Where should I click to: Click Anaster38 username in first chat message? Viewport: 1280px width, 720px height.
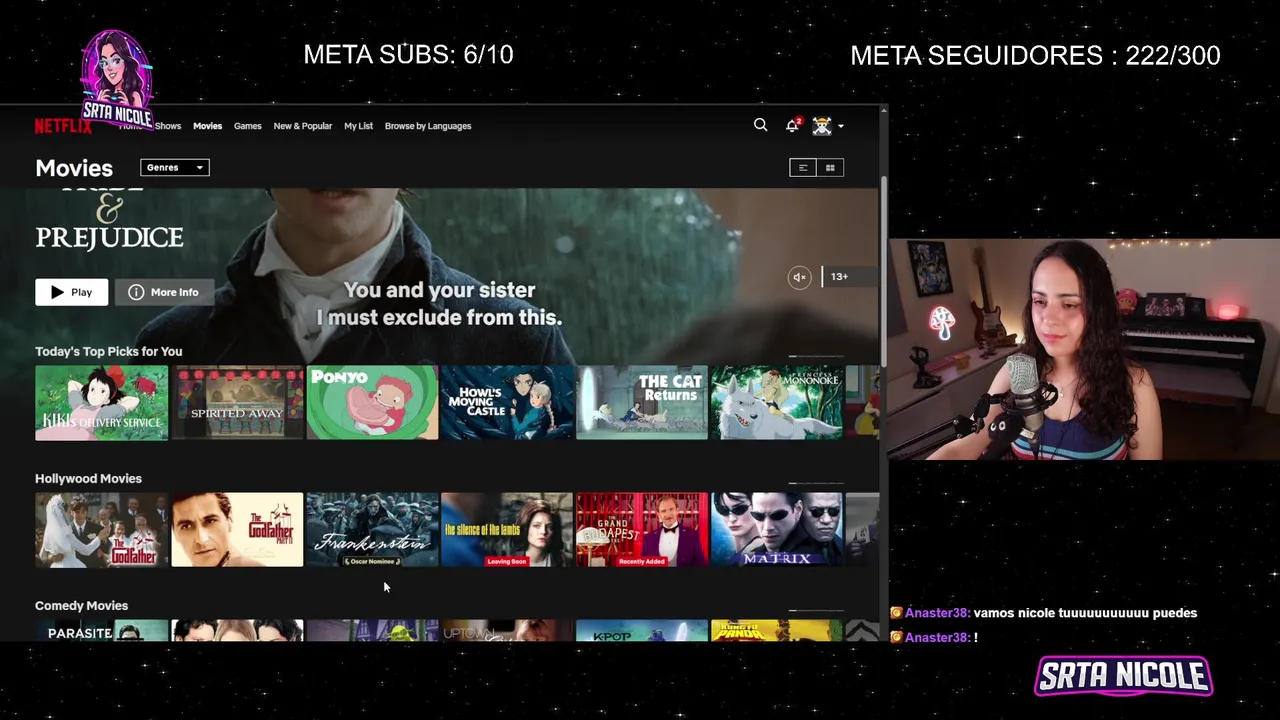[x=937, y=613]
